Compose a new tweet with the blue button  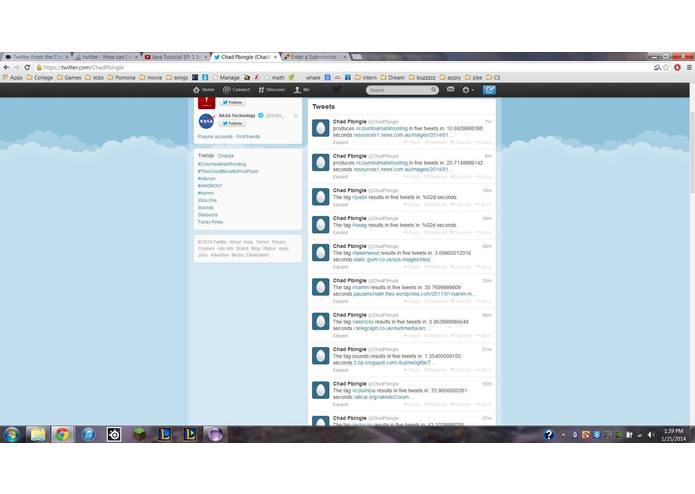(x=489, y=90)
